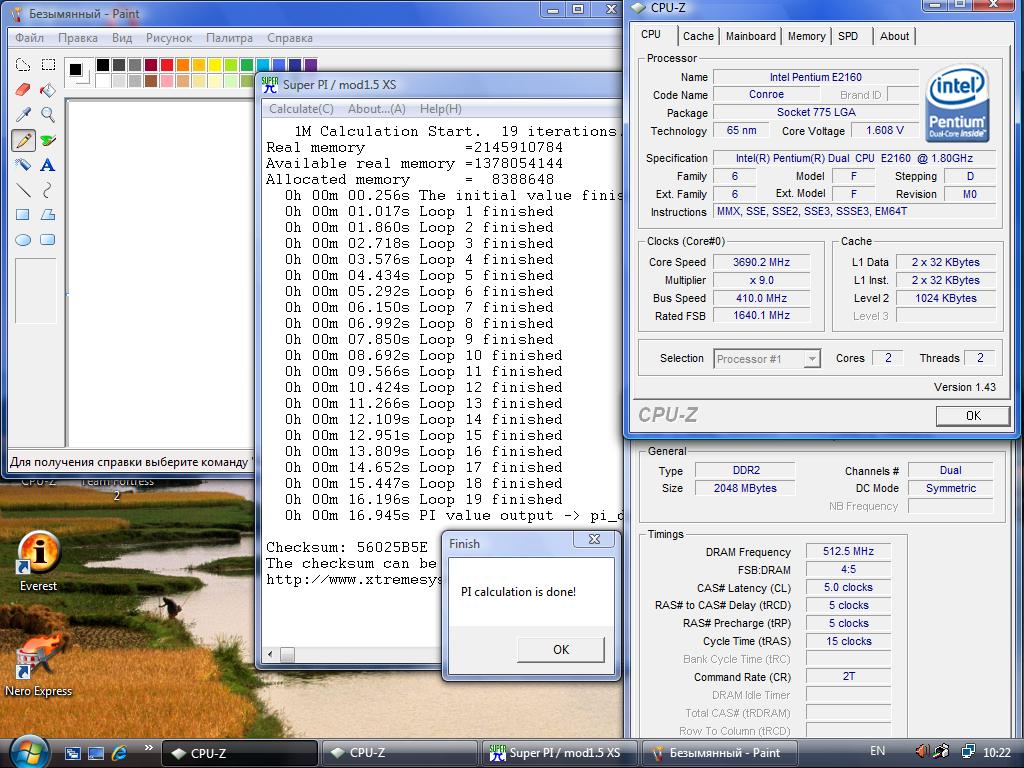Screen dimensions: 1024x768
Task: Activate the Magnifier tool in Paint
Action: pos(48,115)
